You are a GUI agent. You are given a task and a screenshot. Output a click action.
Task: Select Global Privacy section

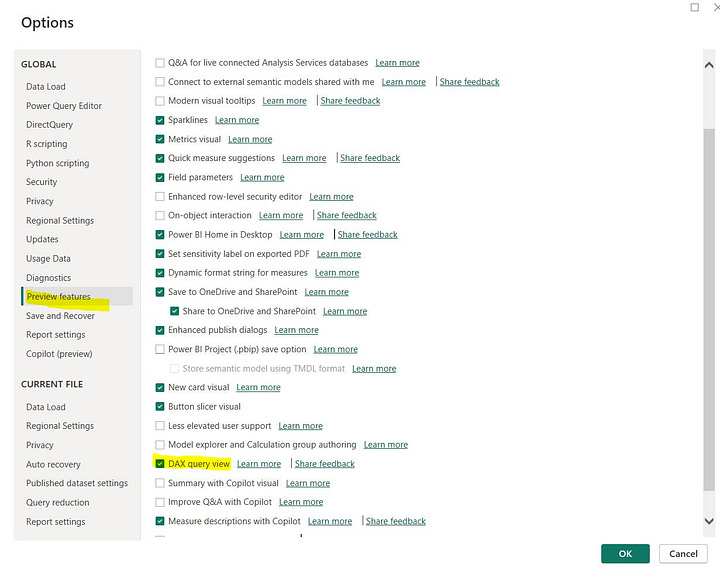point(39,201)
